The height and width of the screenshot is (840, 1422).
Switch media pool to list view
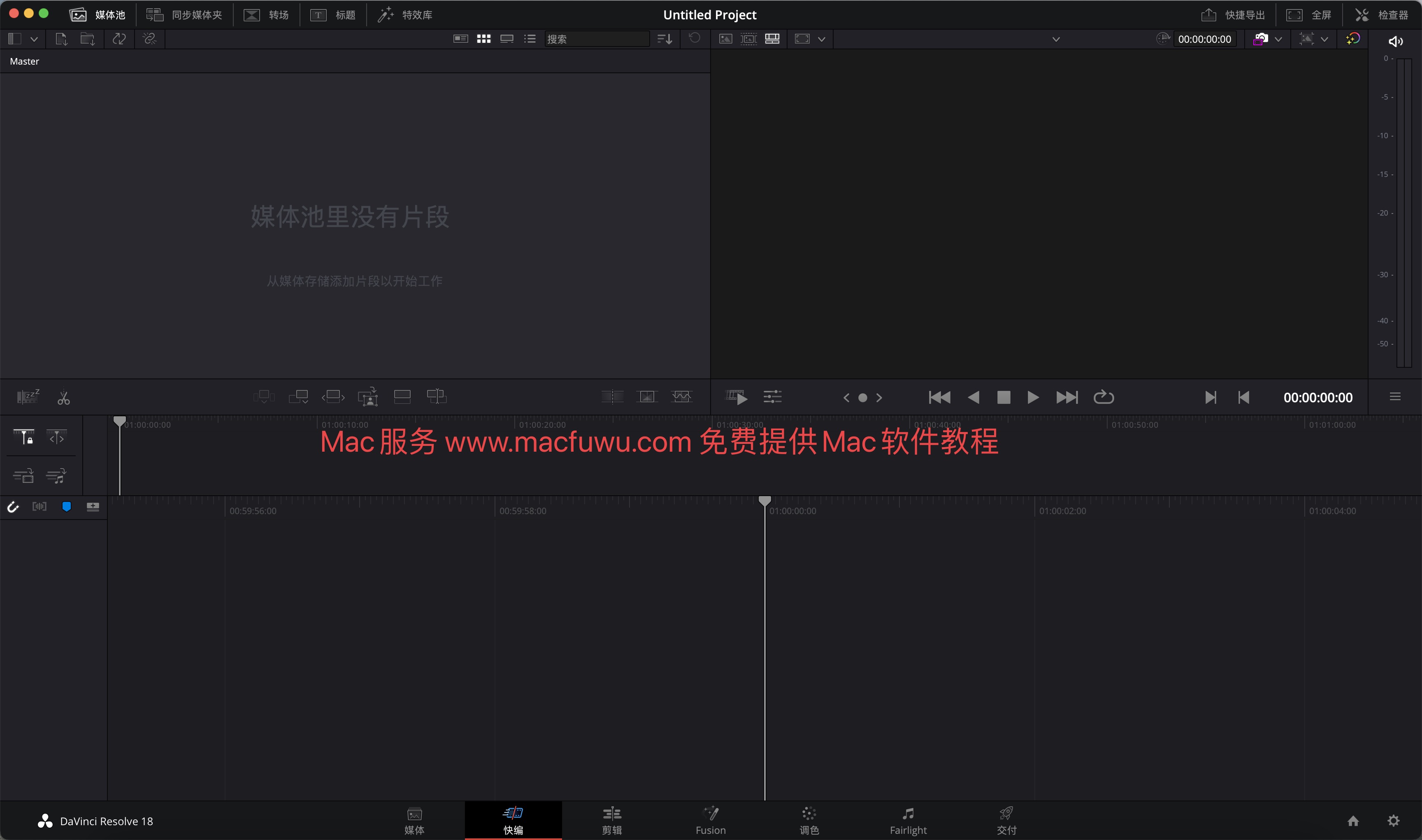coord(530,39)
